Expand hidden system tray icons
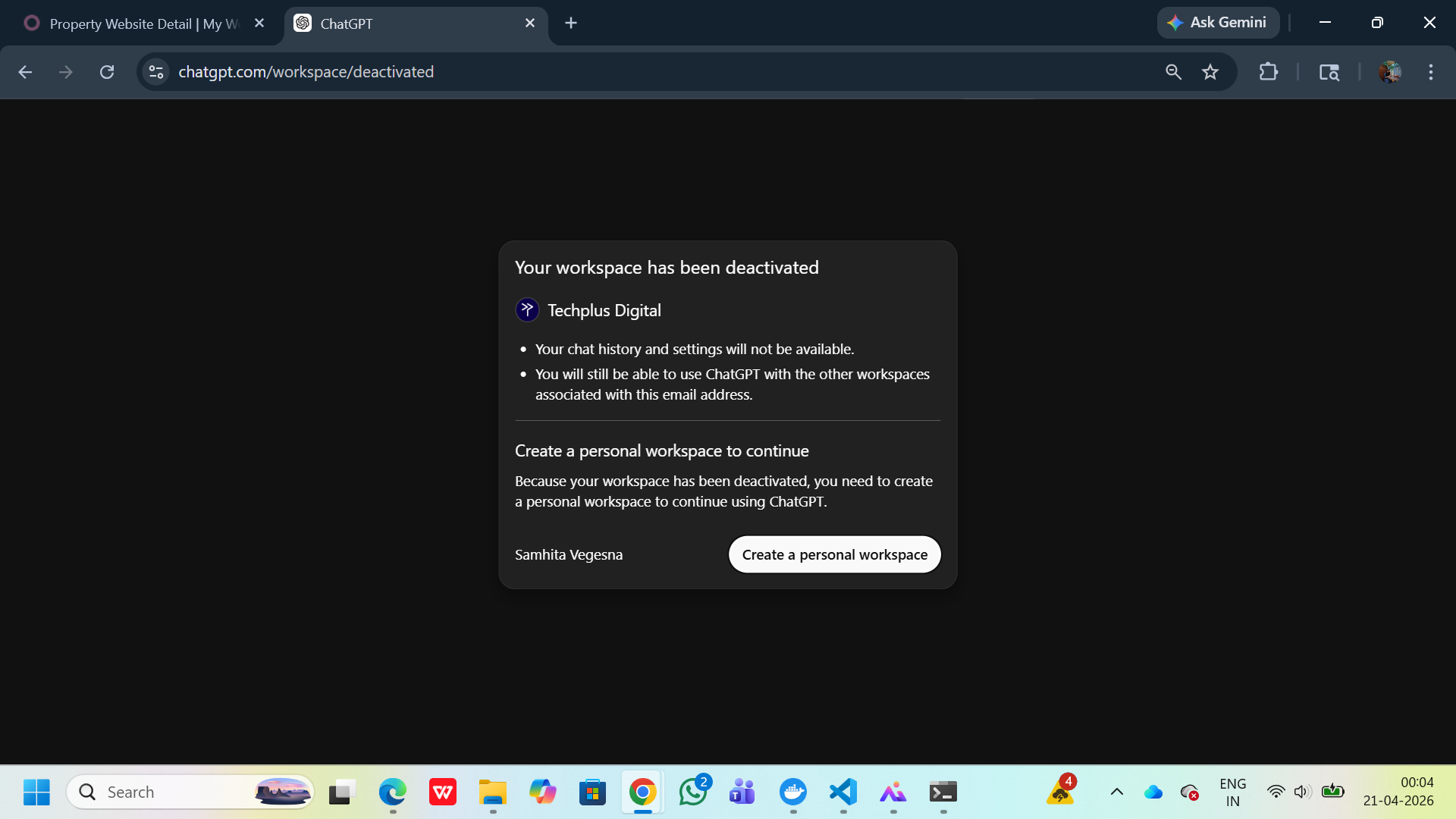Screen dimensions: 1456x819 (x=1117, y=792)
